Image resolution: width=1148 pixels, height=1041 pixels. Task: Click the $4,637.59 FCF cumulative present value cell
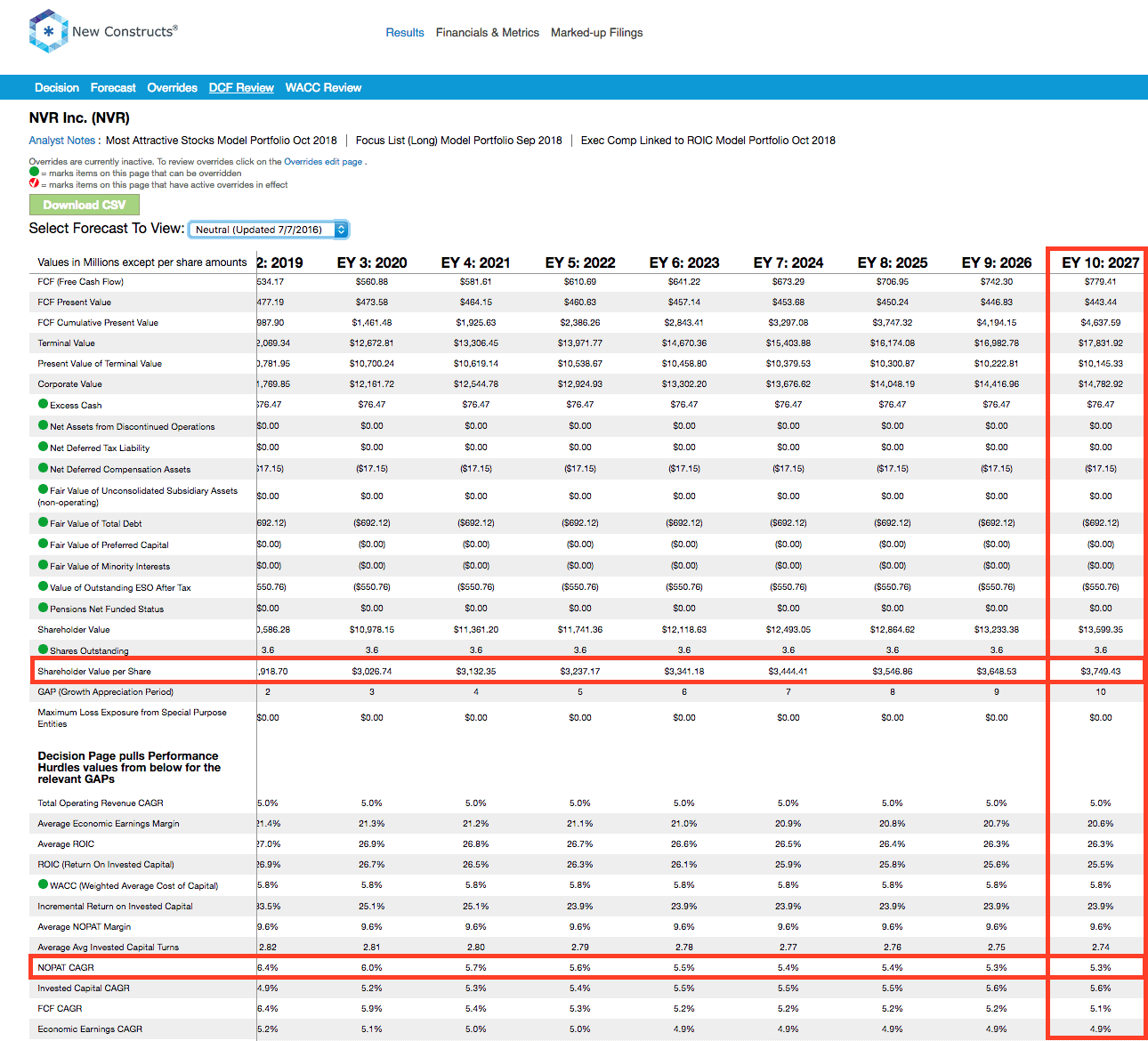[x=1101, y=322]
